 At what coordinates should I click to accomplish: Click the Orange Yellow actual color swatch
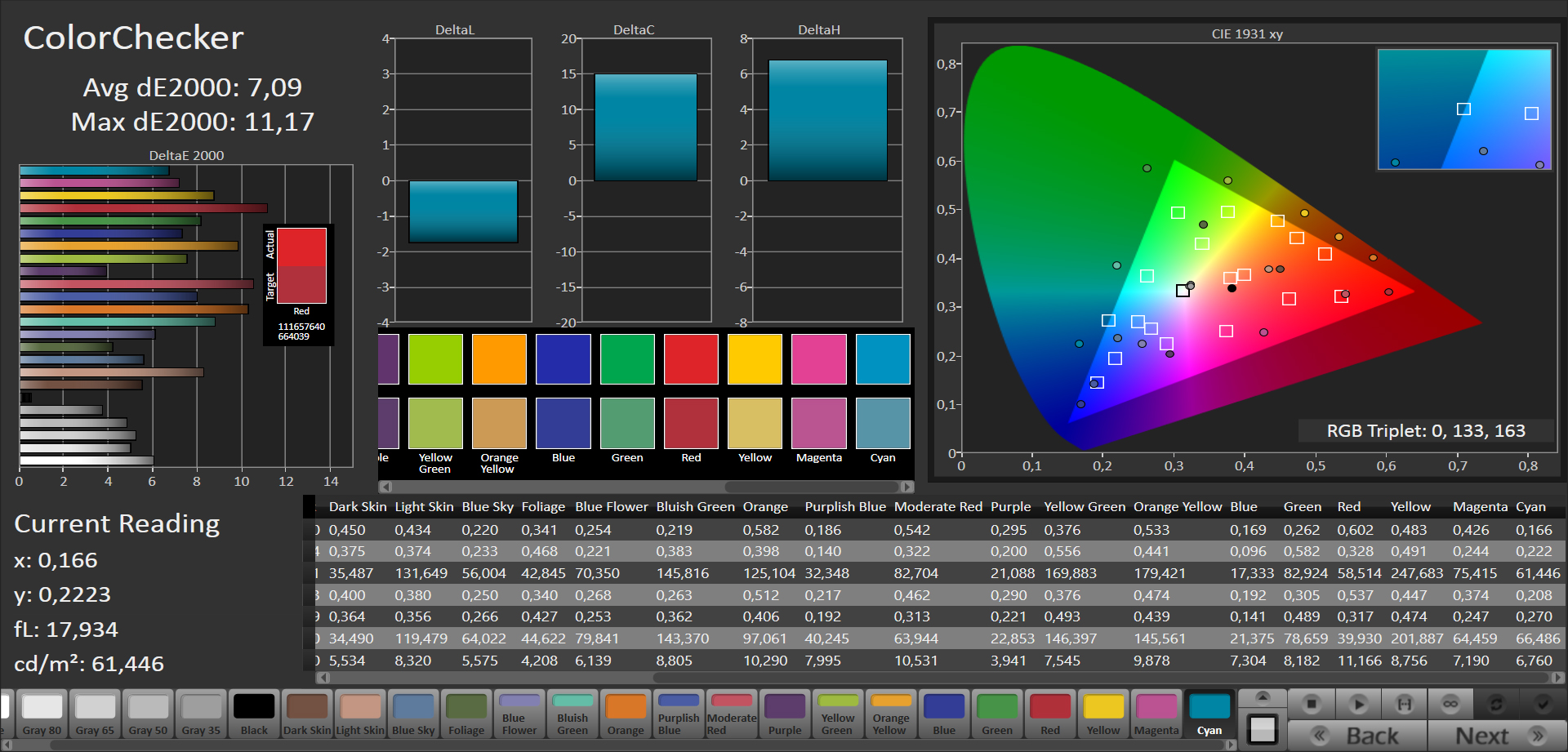499,359
